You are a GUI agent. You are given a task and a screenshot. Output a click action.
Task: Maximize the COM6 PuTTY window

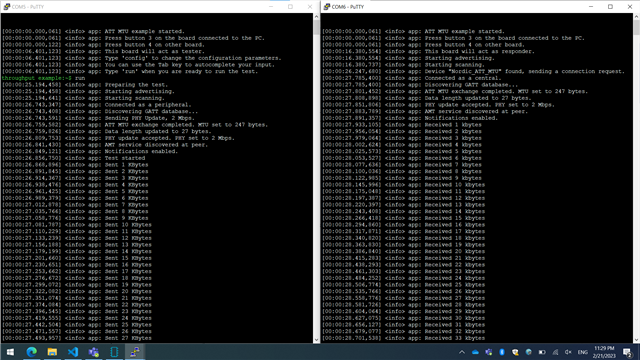610,7
